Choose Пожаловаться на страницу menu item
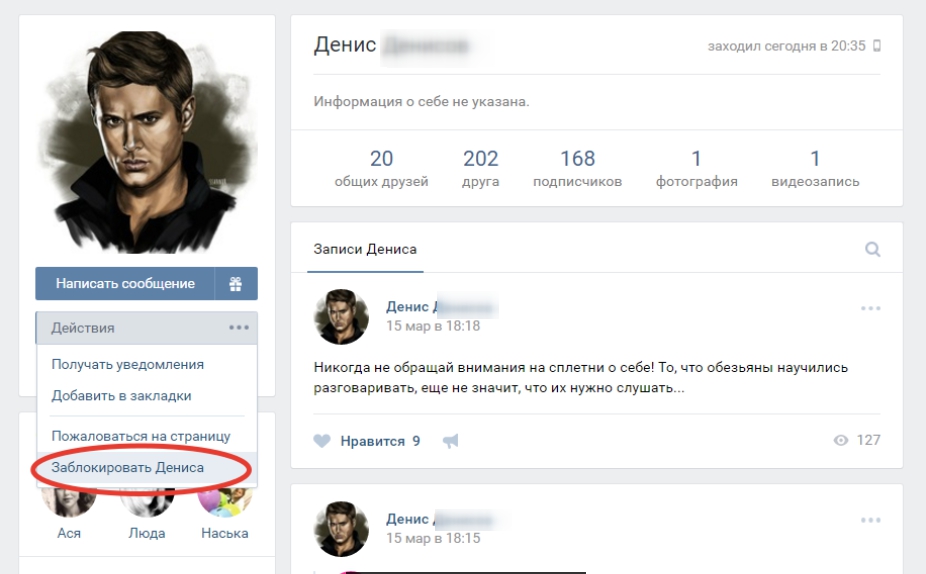This screenshot has width=926, height=574. tap(141, 437)
